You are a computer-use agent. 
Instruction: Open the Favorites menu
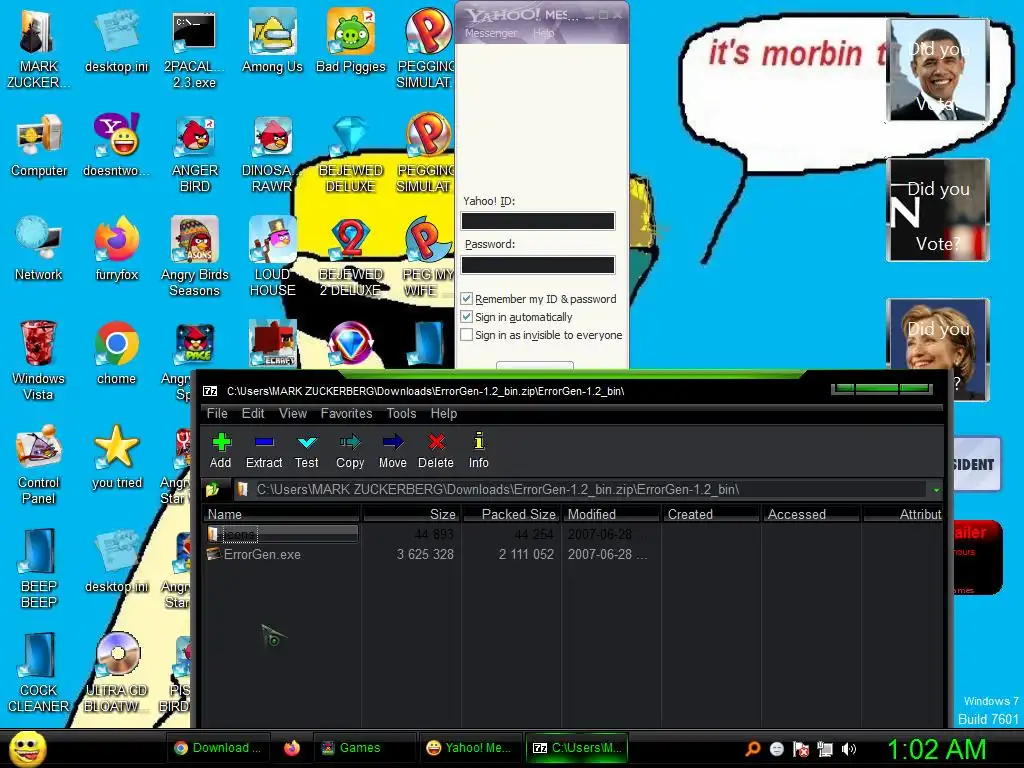[346, 413]
